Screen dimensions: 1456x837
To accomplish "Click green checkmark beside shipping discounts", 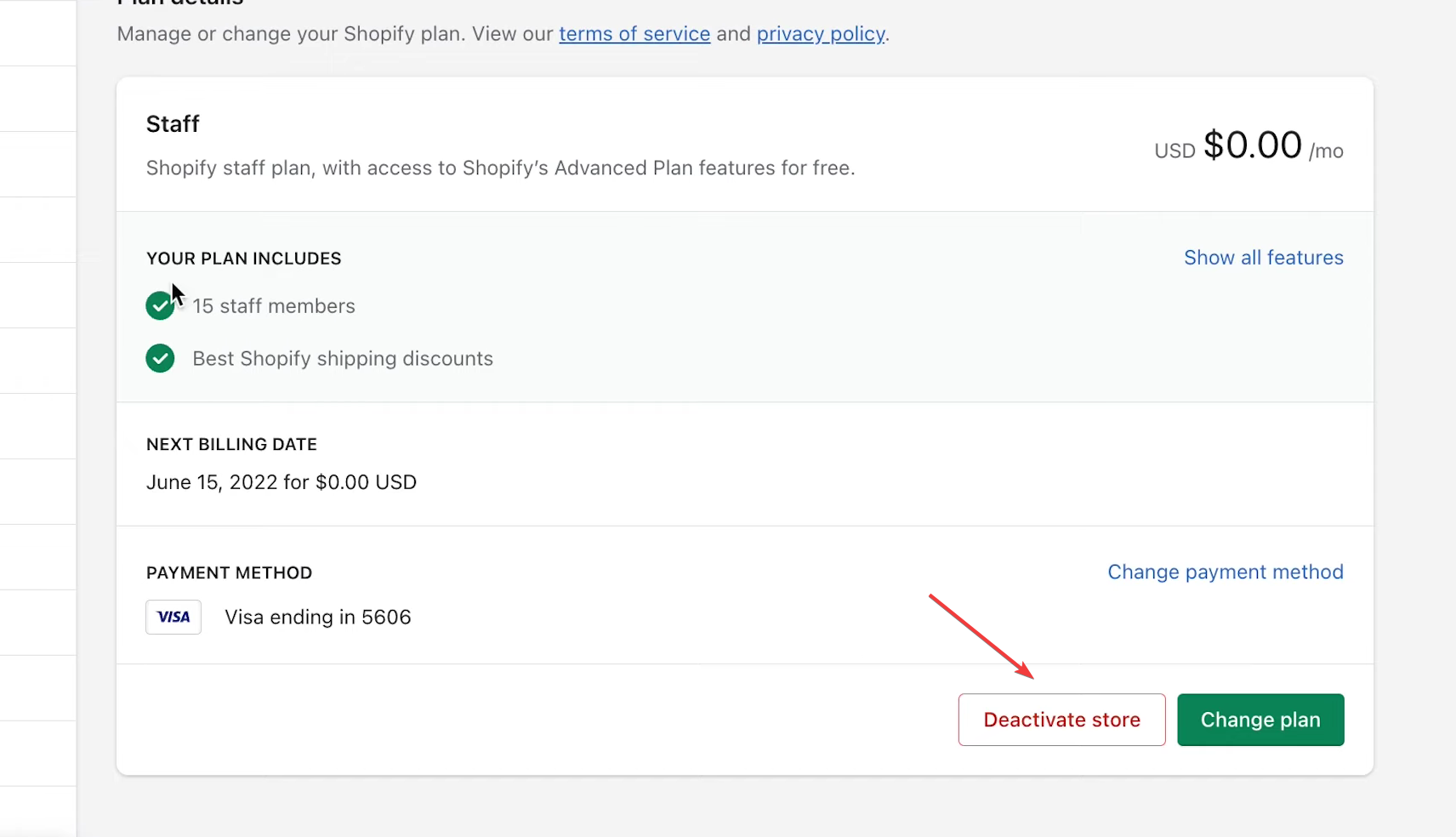I will (x=160, y=359).
